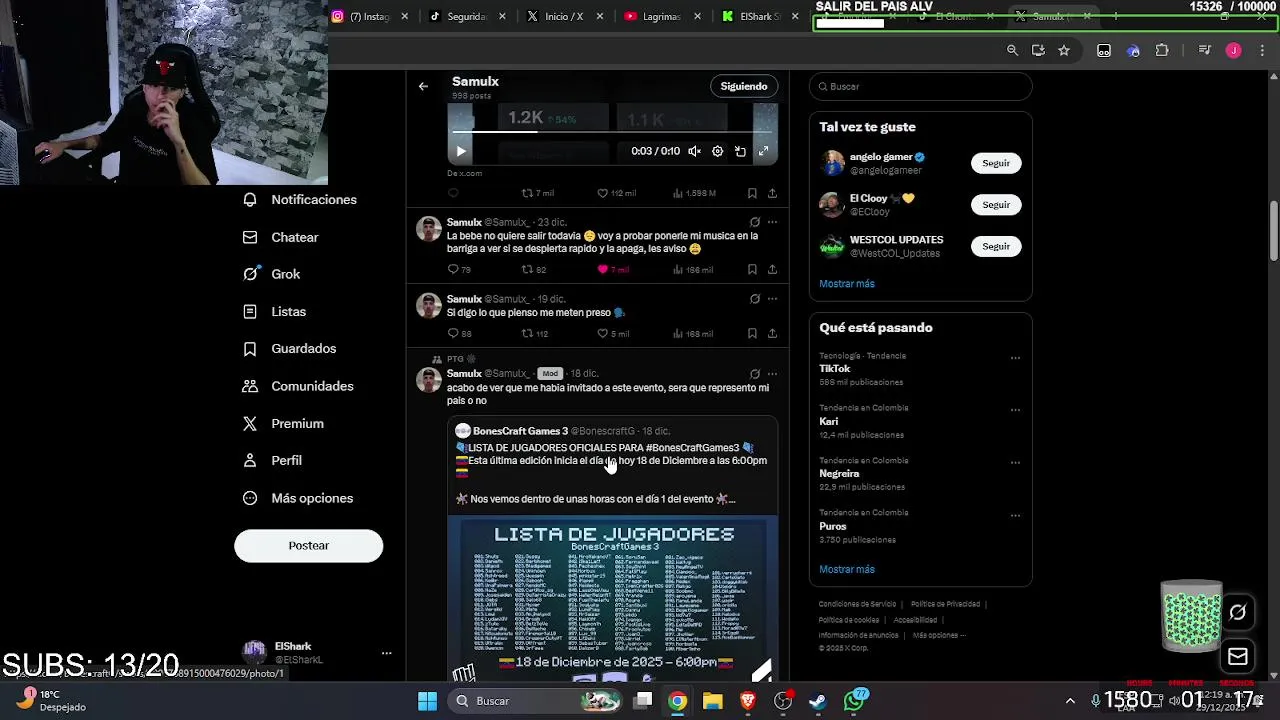
Task: Expand video to fullscreen
Action: click(763, 151)
